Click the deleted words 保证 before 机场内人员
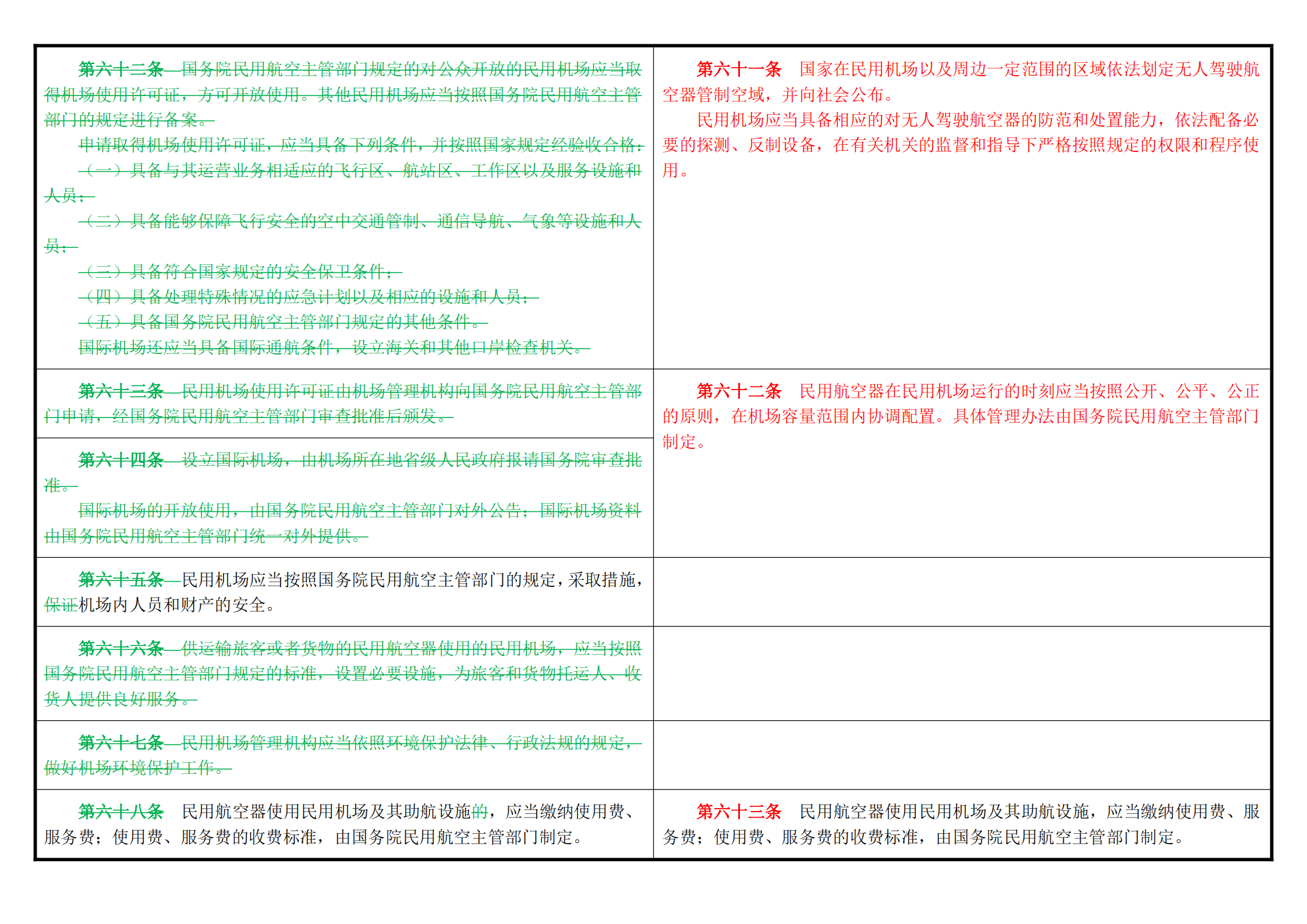1307x924 pixels. coord(61,605)
